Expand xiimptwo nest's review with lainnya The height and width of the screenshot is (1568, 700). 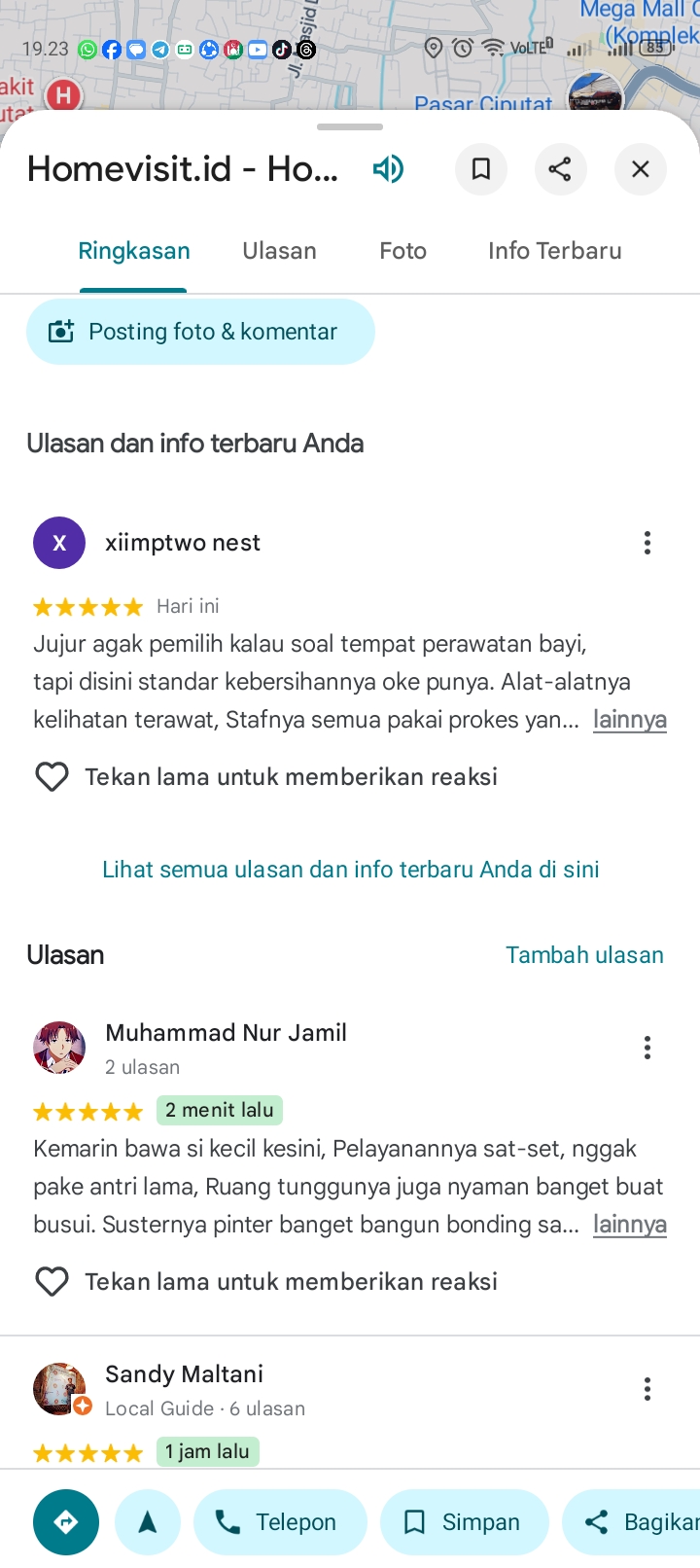tap(630, 720)
